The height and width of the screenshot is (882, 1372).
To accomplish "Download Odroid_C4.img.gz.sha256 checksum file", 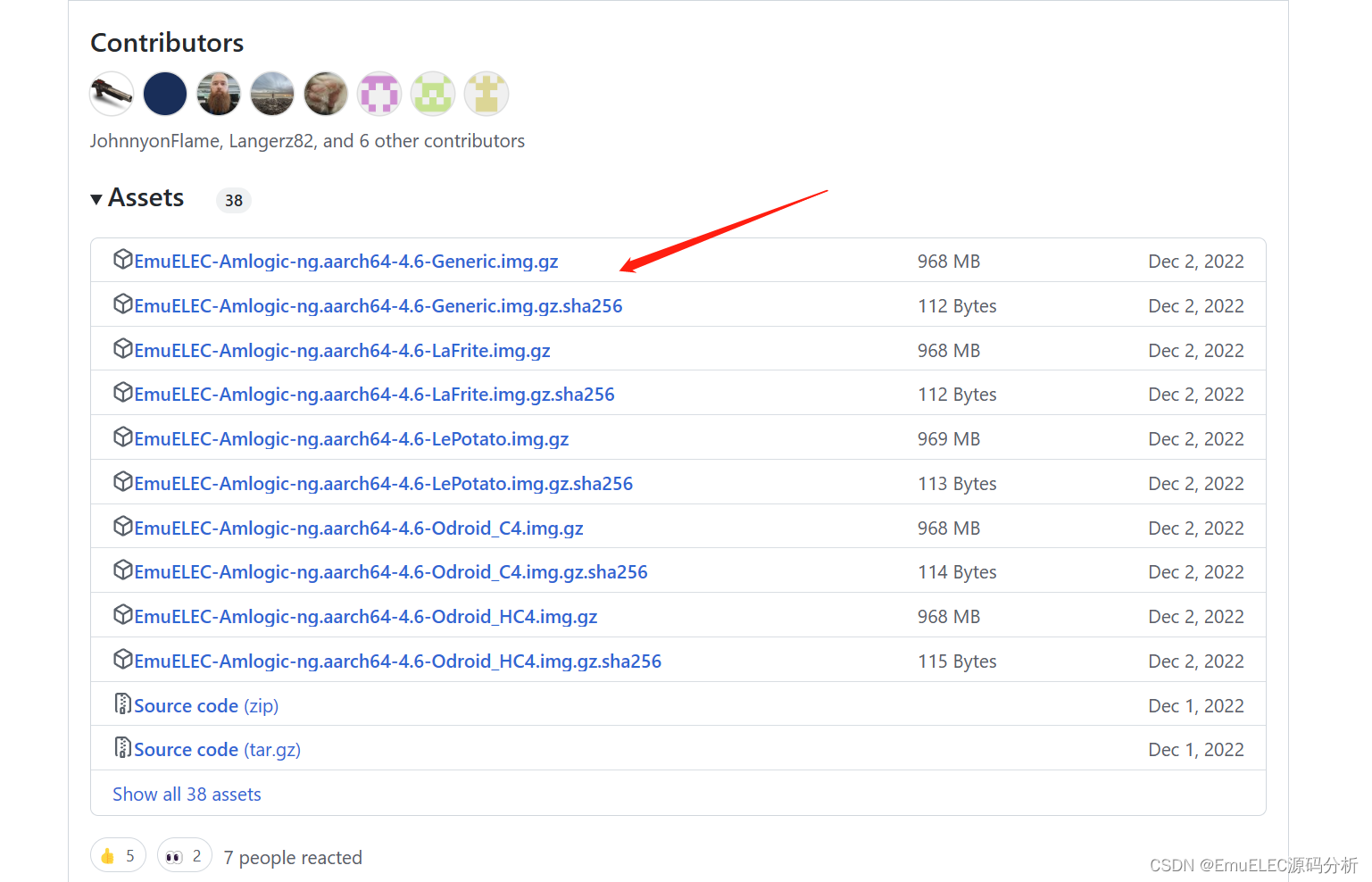I will [x=391, y=572].
